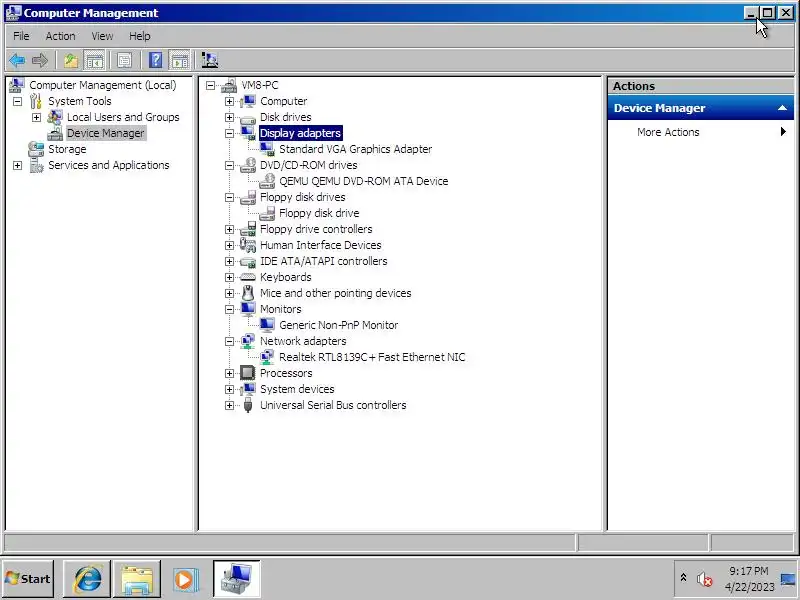Image resolution: width=800 pixels, height=600 pixels.
Task: Select Device Manager in left tree
Action: 106,133
